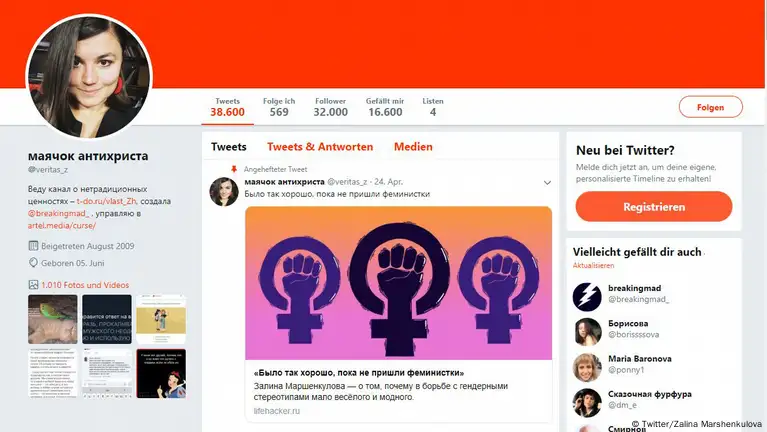
Task: Open the 1.010 Fotos und Videos link
Action: [x=85, y=285]
